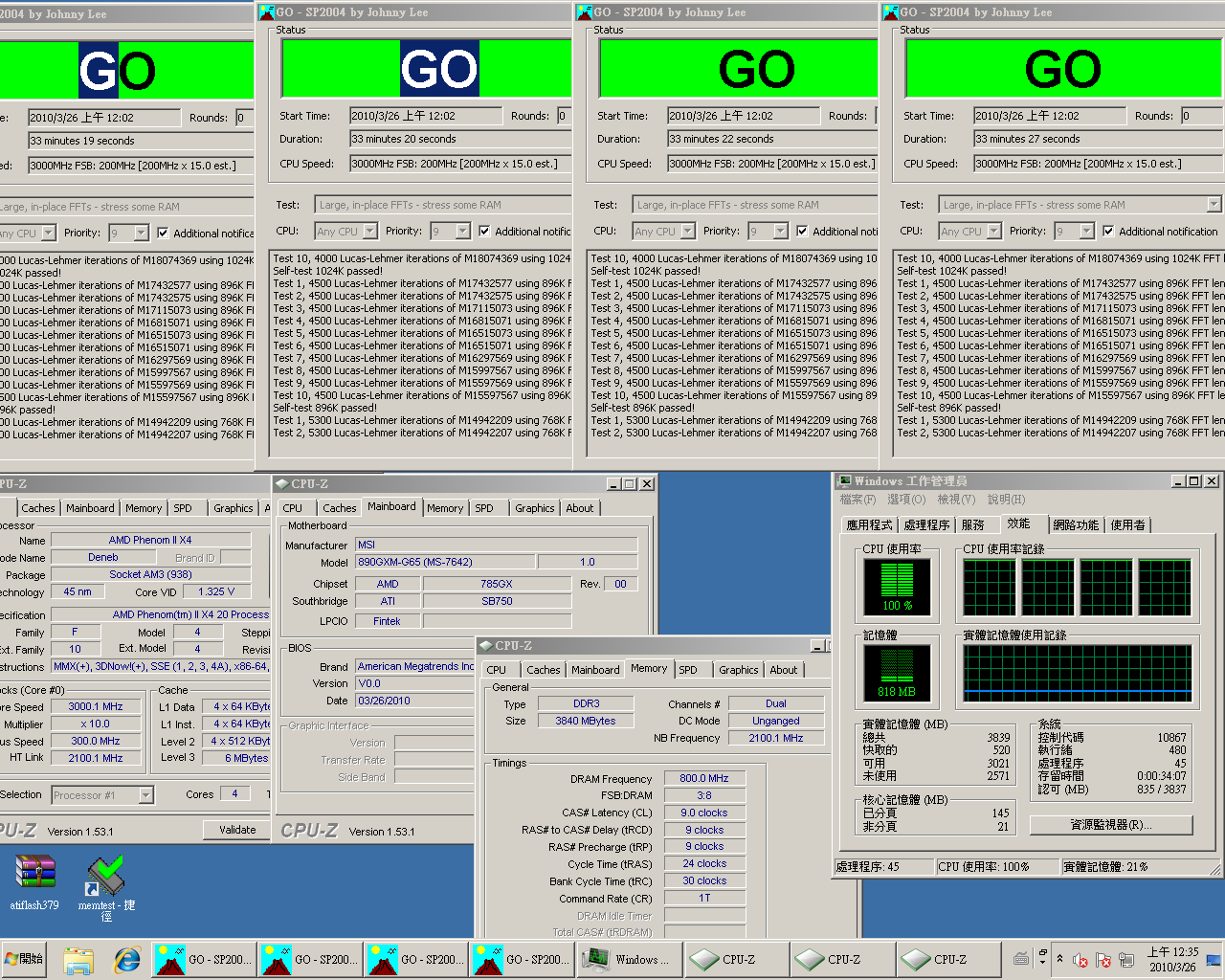The width and height of the screenshot is (1225, 980).
Task: Select the SPD tab in the CPU-Z Memory timings window
Action: (x=688, y=670)
